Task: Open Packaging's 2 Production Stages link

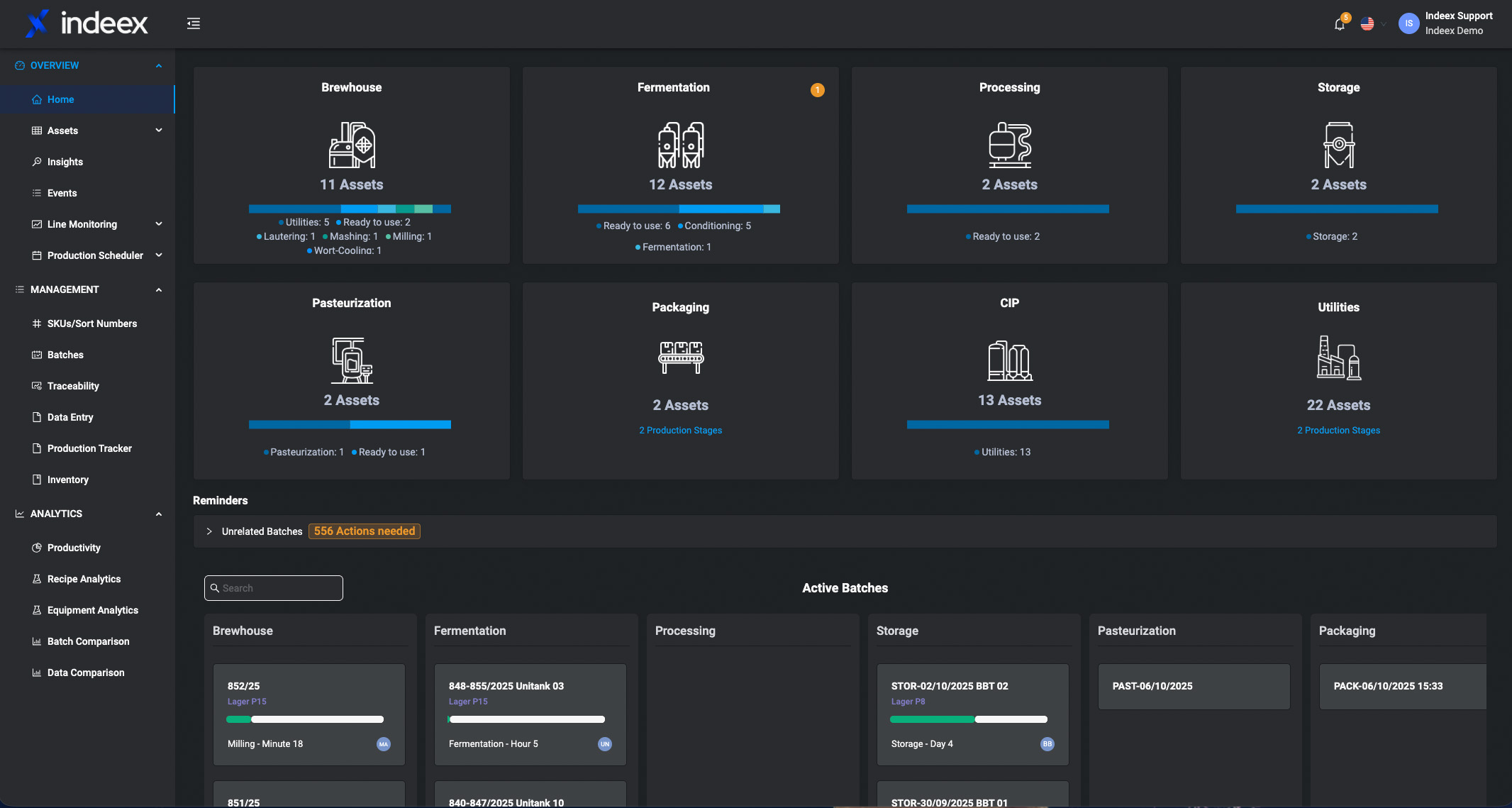Action: click(680, 431)
